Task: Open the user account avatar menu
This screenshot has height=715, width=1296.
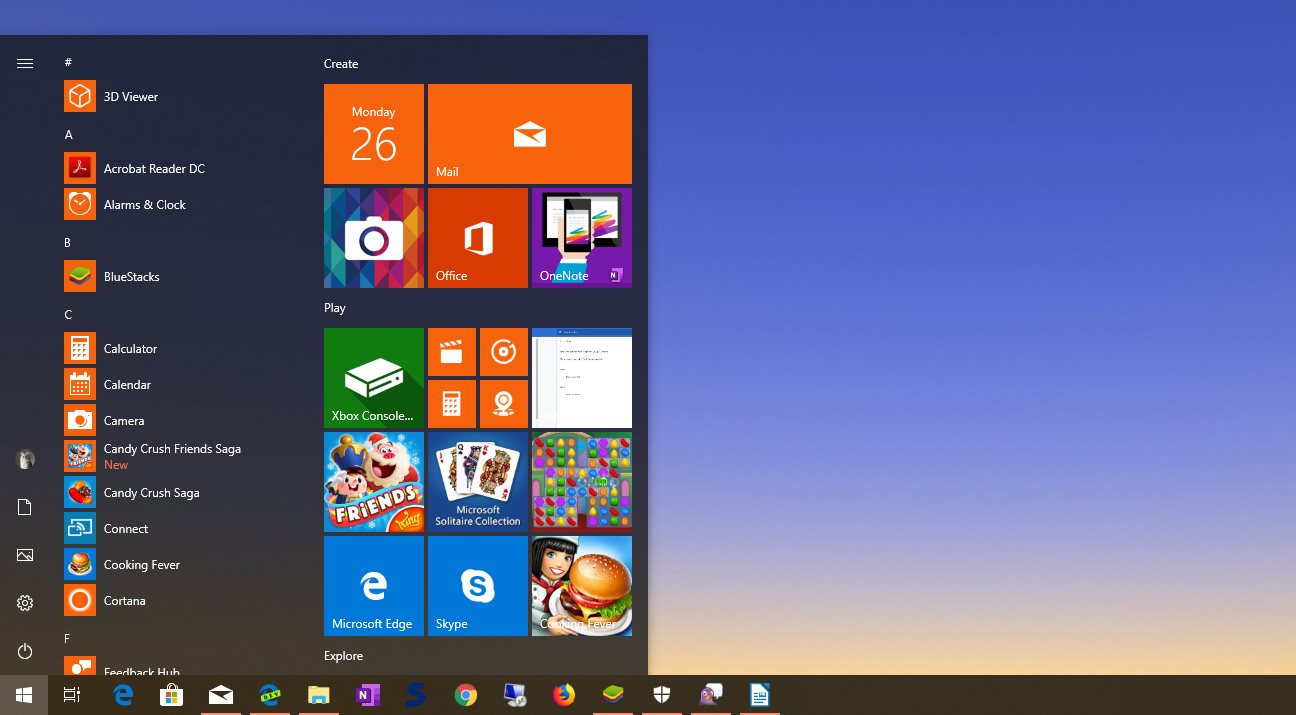Action: (25, 459)
